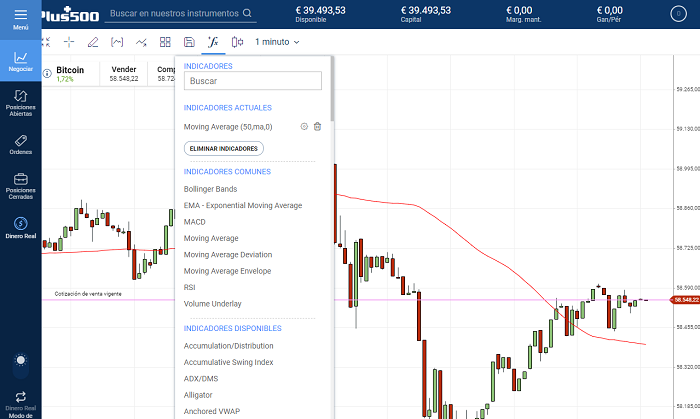The image size is (700, 419).
Task: Add the Bollinger Bands indicator
Action: [x=210, y=189]
